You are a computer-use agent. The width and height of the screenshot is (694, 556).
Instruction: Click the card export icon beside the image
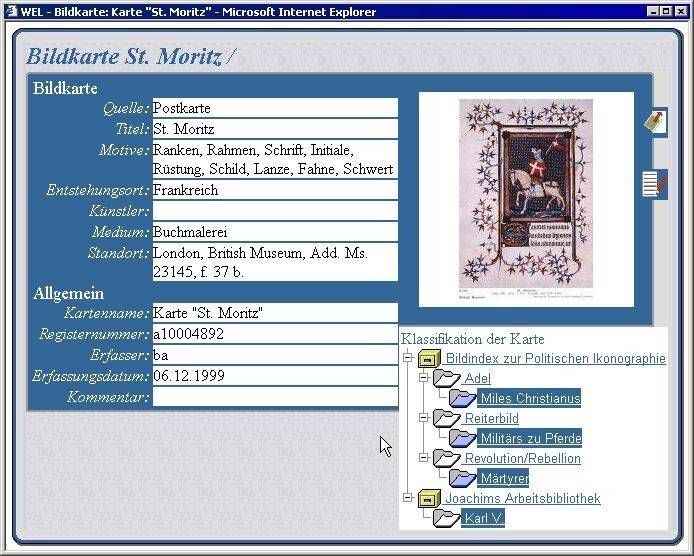[x=655, y=122]
